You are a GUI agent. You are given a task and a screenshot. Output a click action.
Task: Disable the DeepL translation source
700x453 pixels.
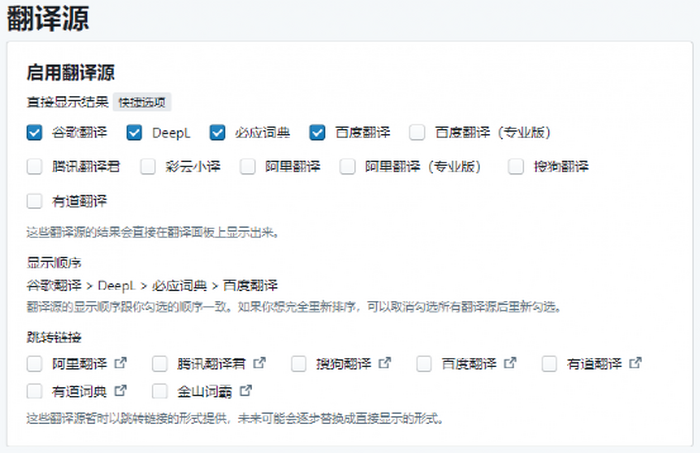point(135,132)
